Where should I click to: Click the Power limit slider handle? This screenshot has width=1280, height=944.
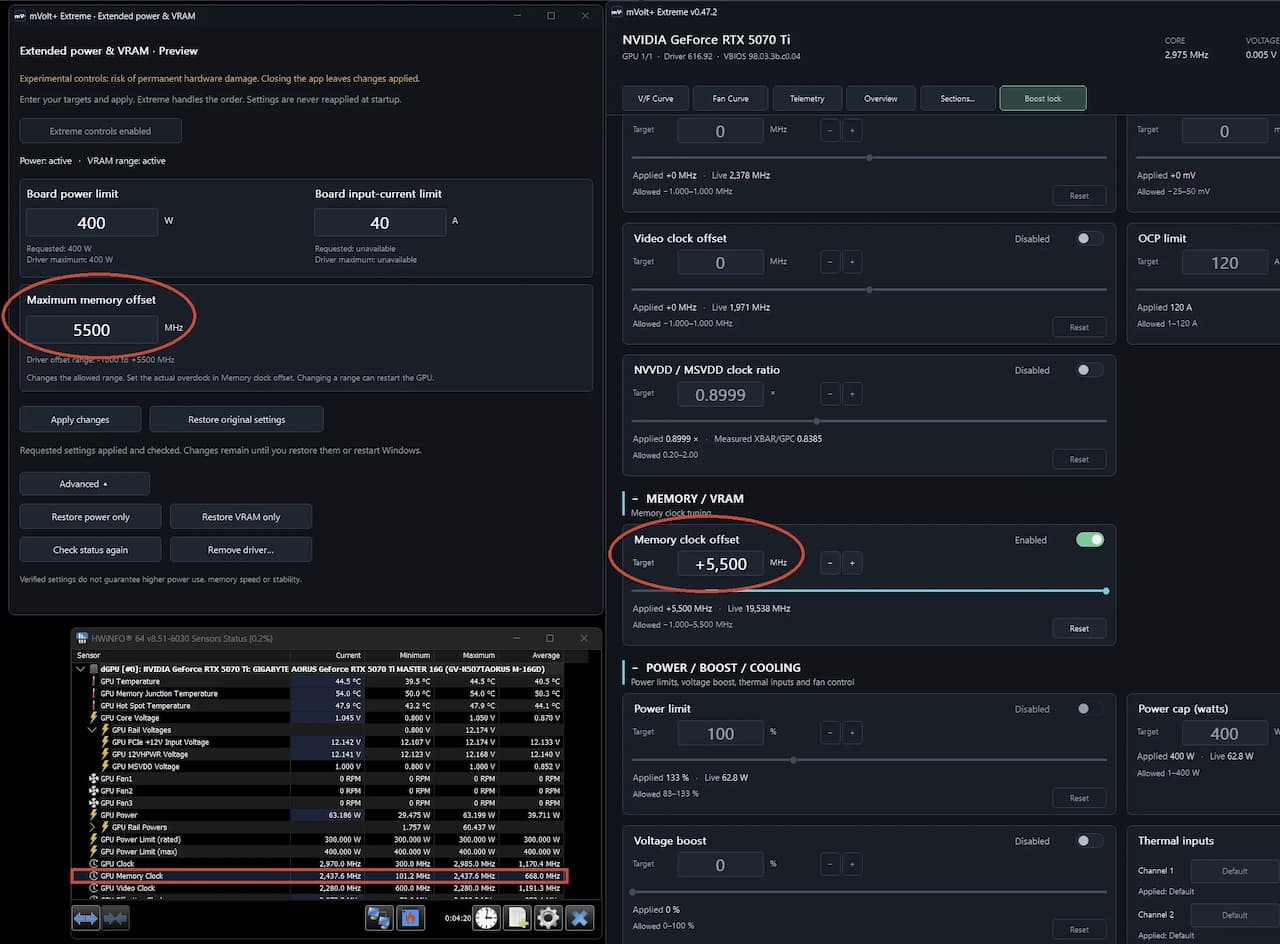[x=794, y=760]
